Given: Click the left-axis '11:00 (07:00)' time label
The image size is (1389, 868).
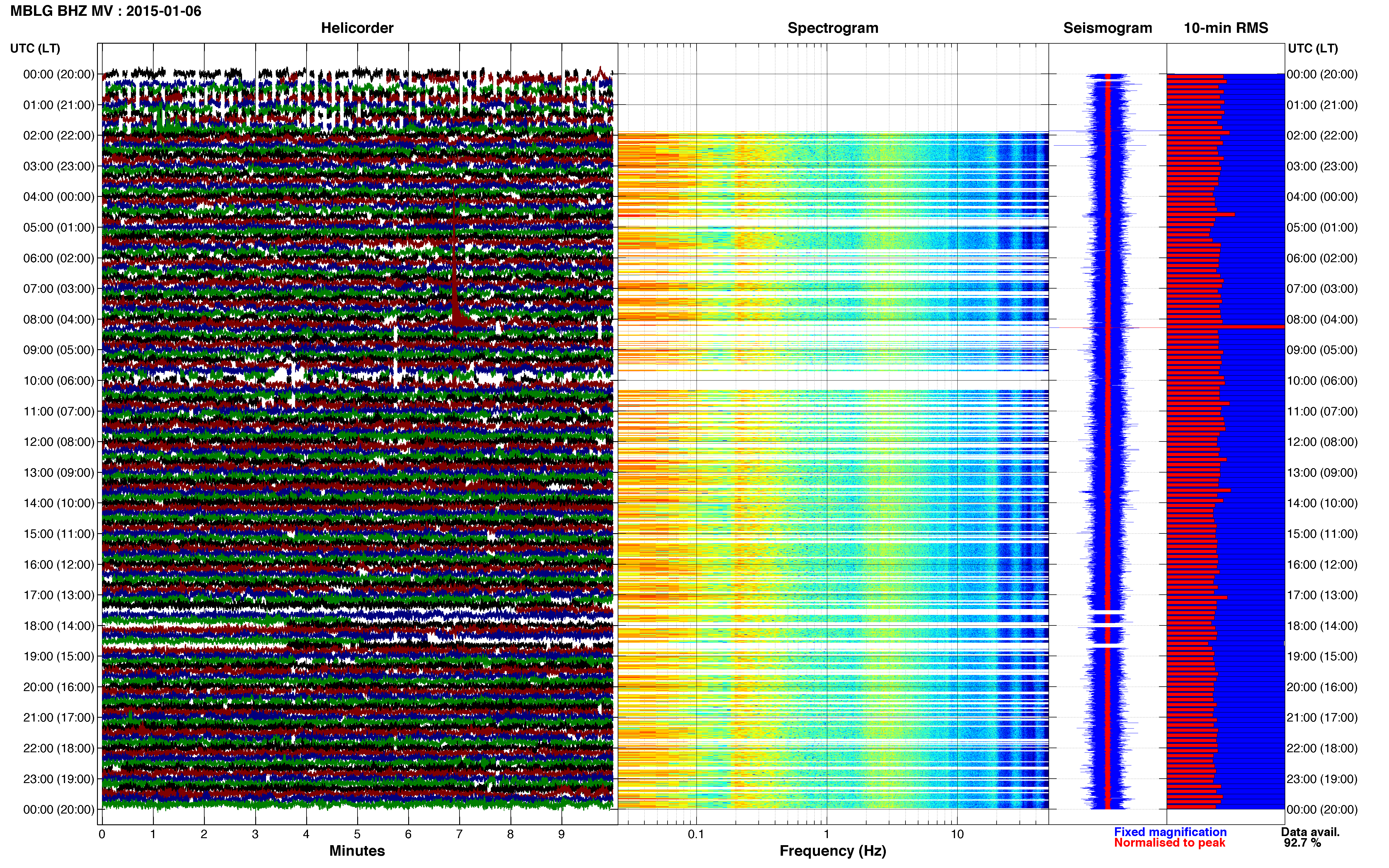Looking at the screenshot, I should click(x=59, y=411).
